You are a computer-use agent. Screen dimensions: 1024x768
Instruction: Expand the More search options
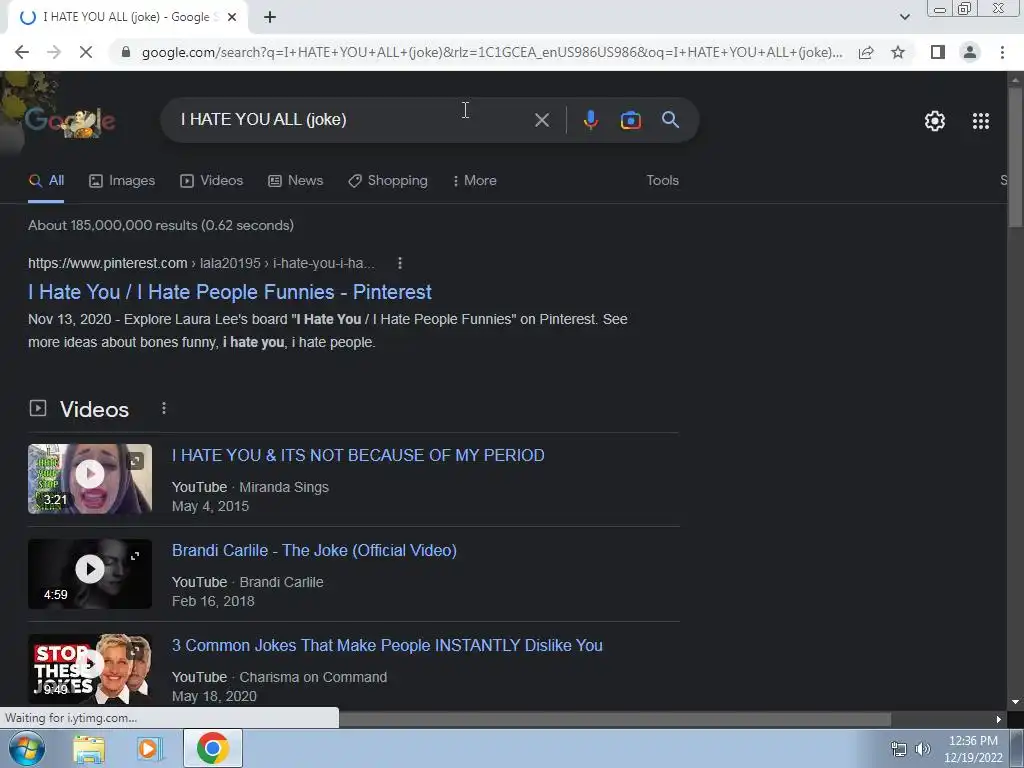click(x=475, y=181)
